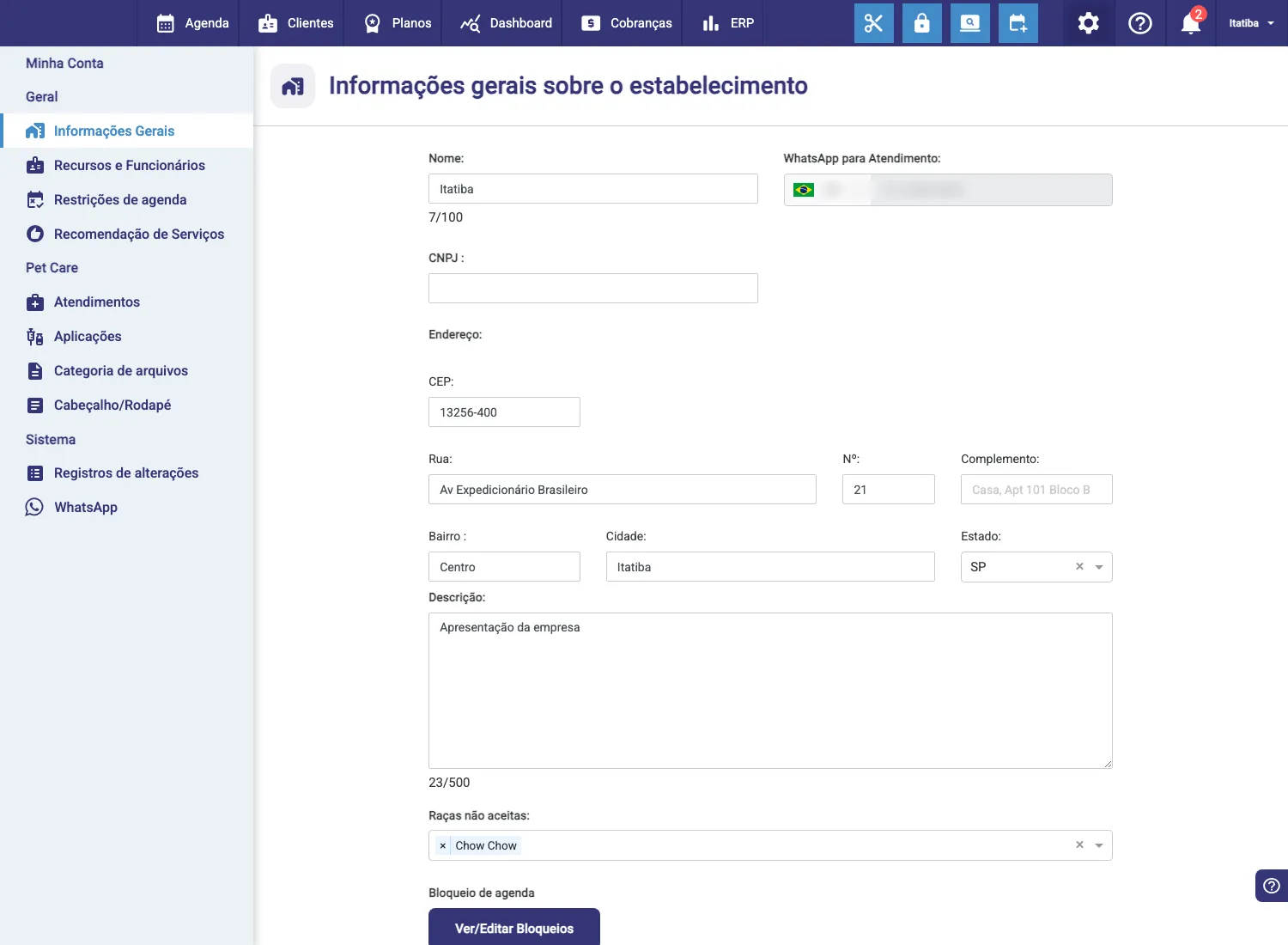This screenshot has height=945, width=1288.
Task: Click the Categoria de arquivos document icon
Action: (x=35, y=371)
